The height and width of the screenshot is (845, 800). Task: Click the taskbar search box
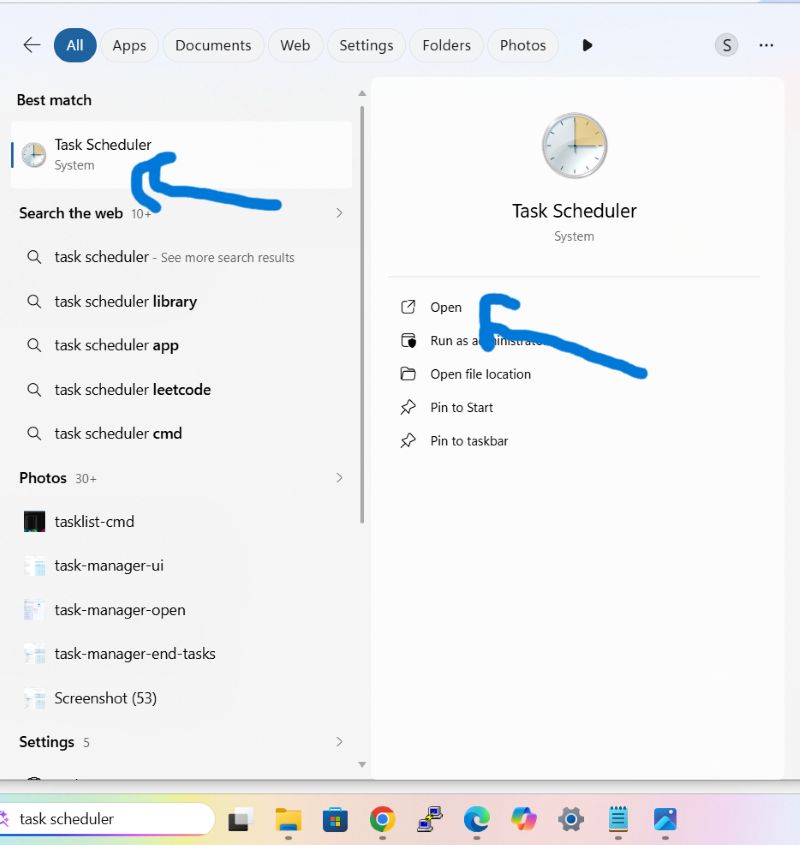click(x=107, y=819)
